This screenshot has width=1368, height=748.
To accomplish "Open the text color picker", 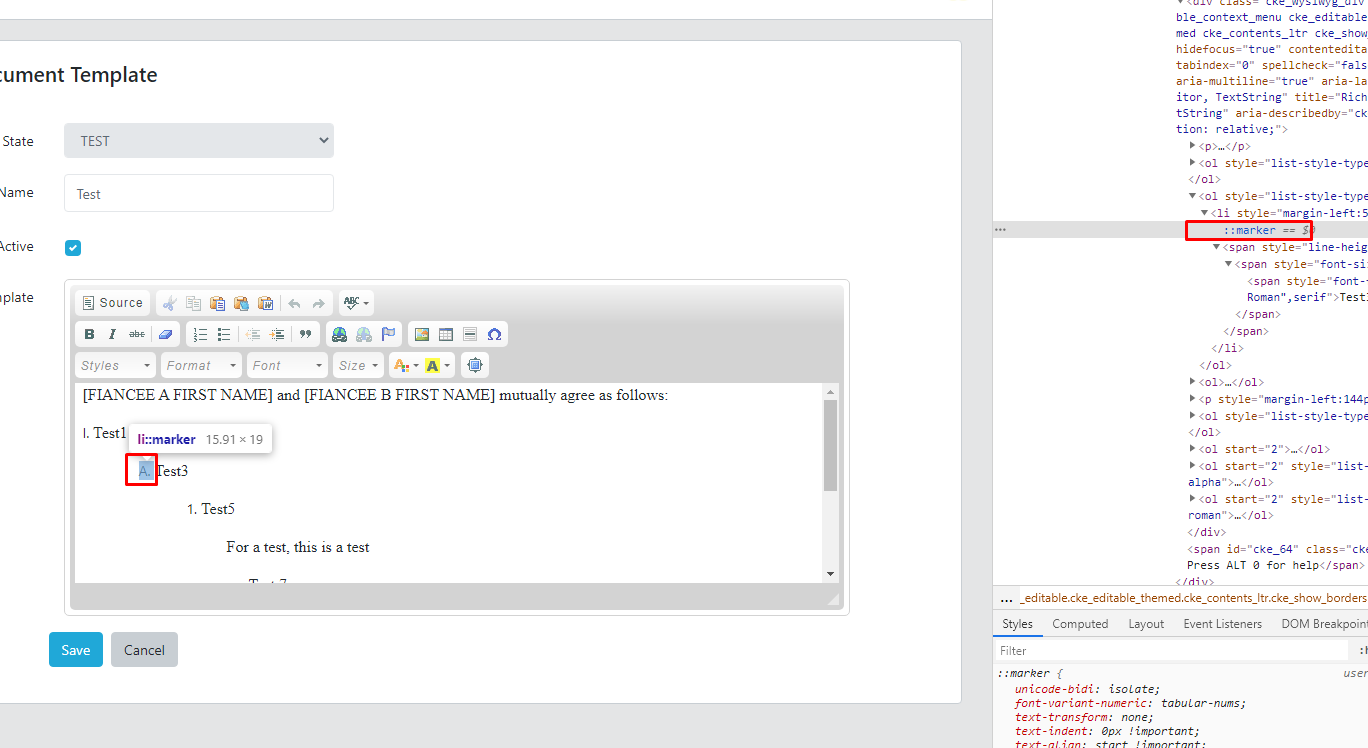I will pos(404,365).
